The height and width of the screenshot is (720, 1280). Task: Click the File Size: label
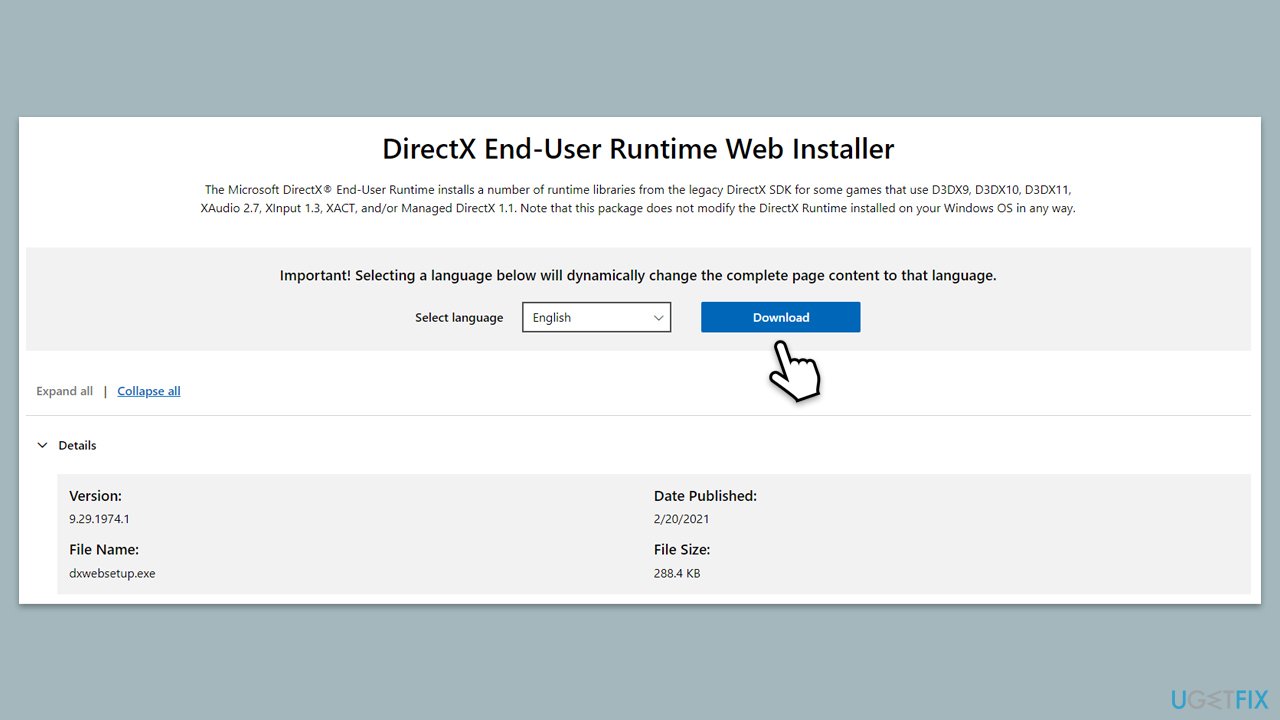[x=682, y=550]
